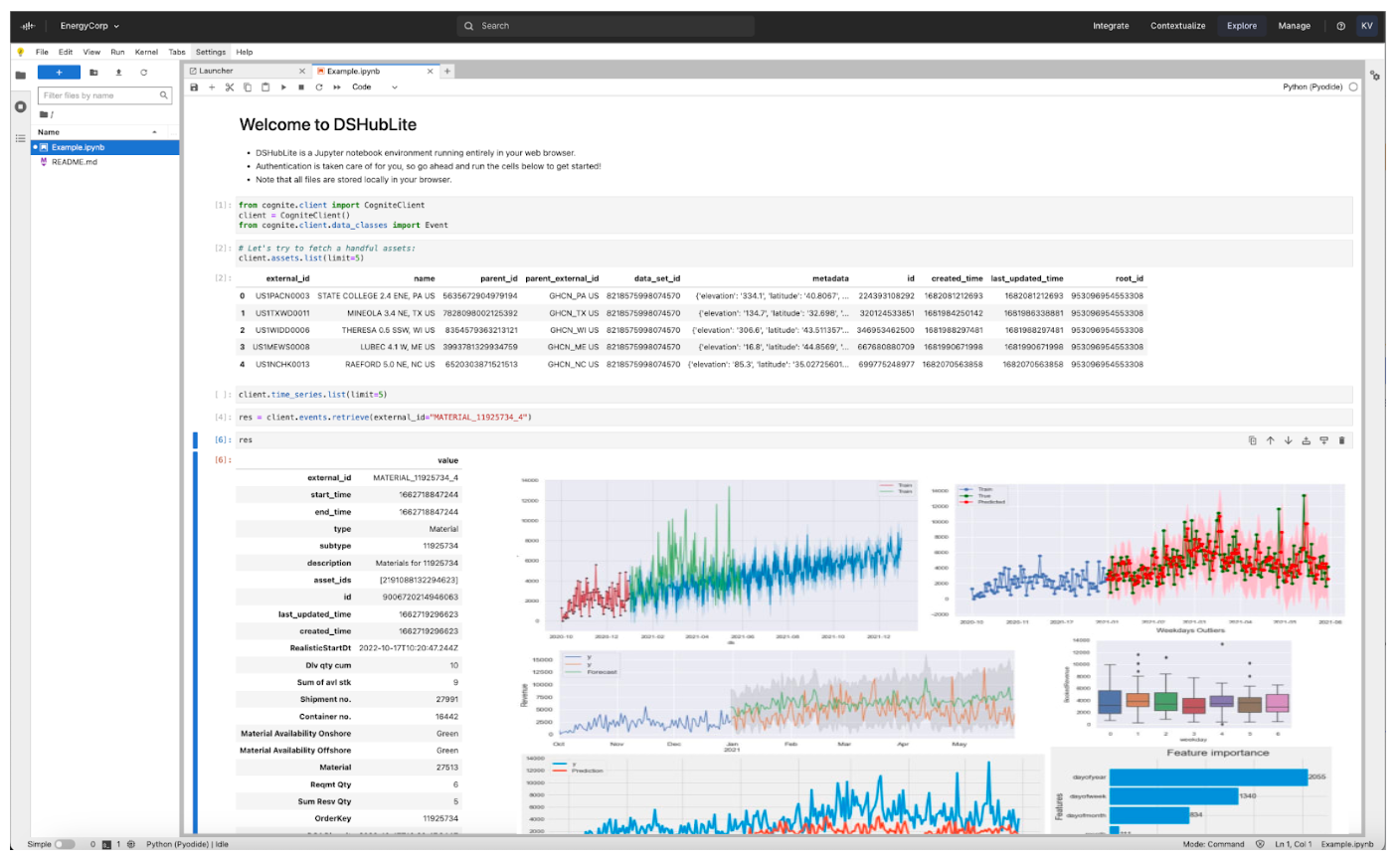Click the terminals count icon in status bar

(106, 844)
